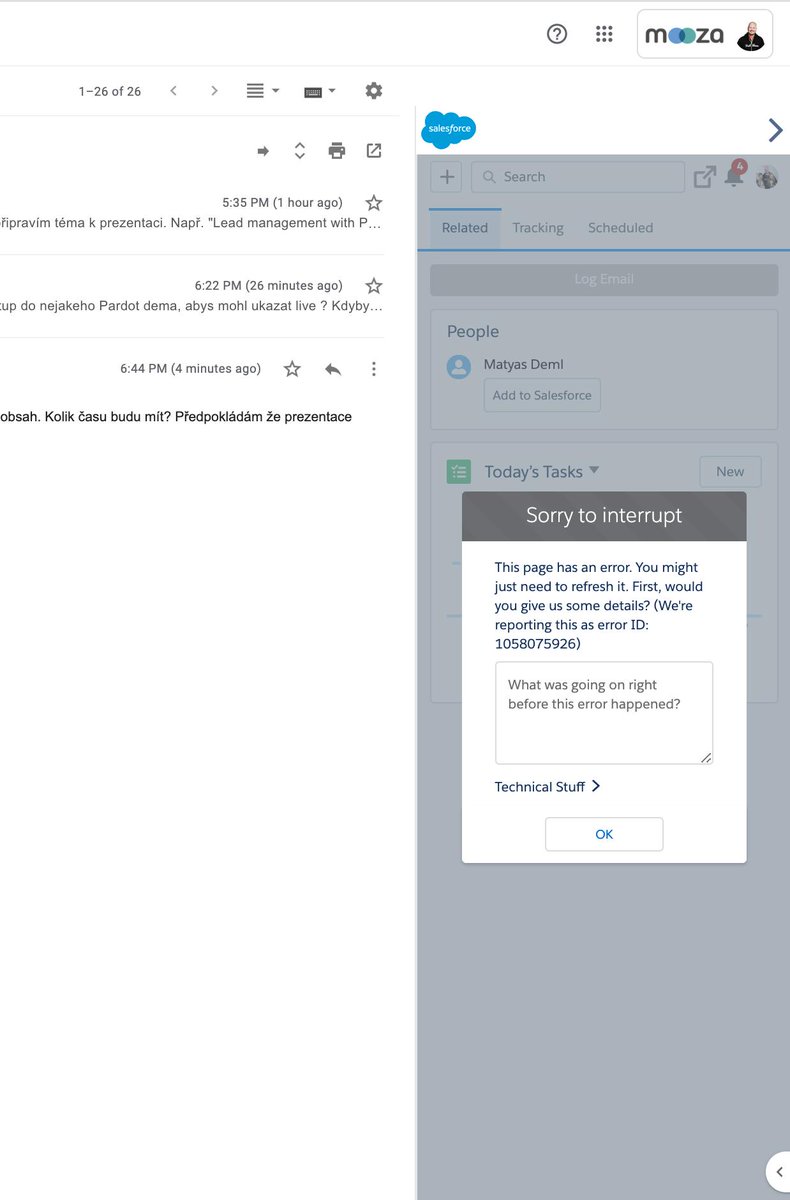Open the Salesforce notifications bell
The width and height of the screenshot is (790, 1200).
(735, 175)
